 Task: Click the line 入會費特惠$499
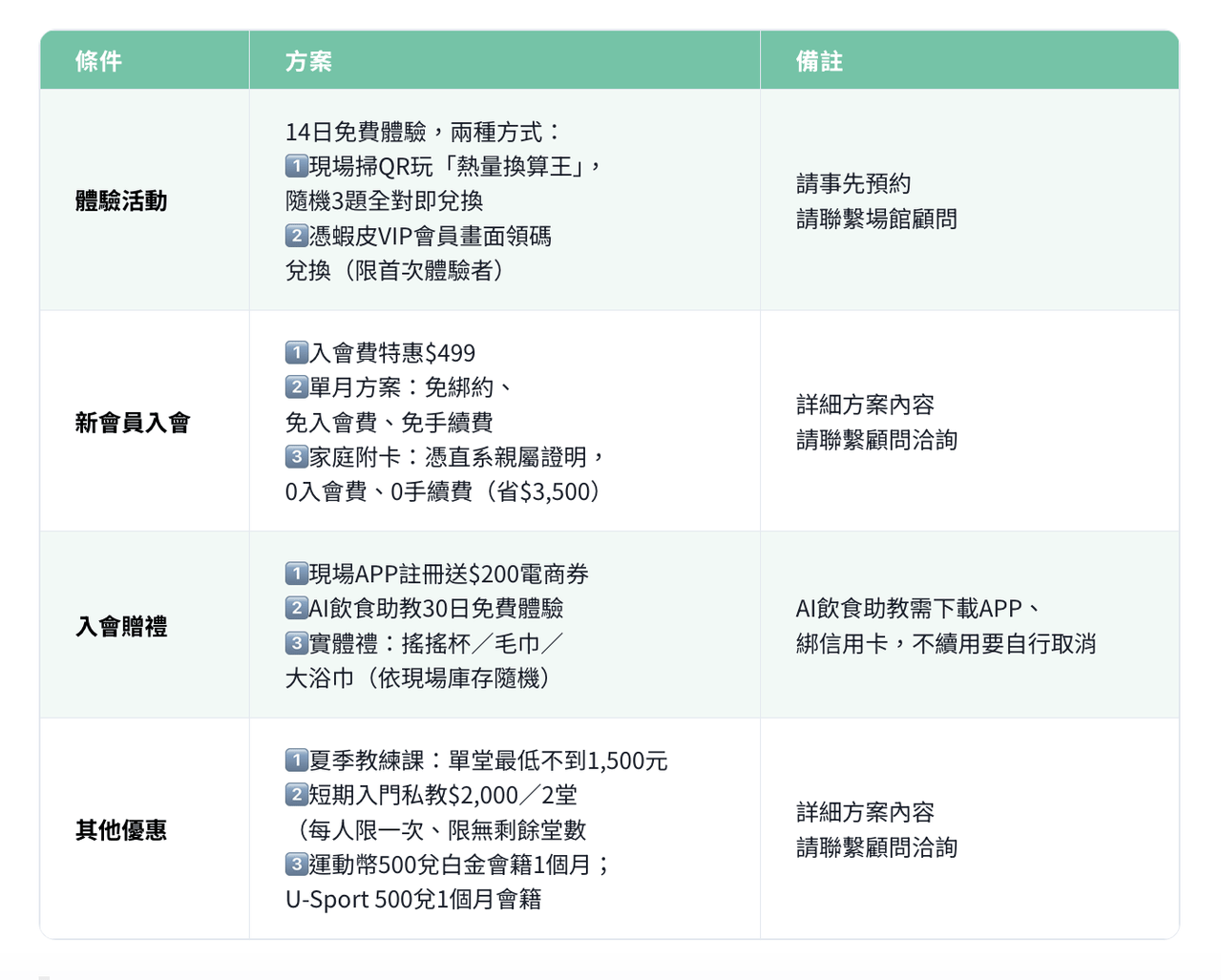380,353
